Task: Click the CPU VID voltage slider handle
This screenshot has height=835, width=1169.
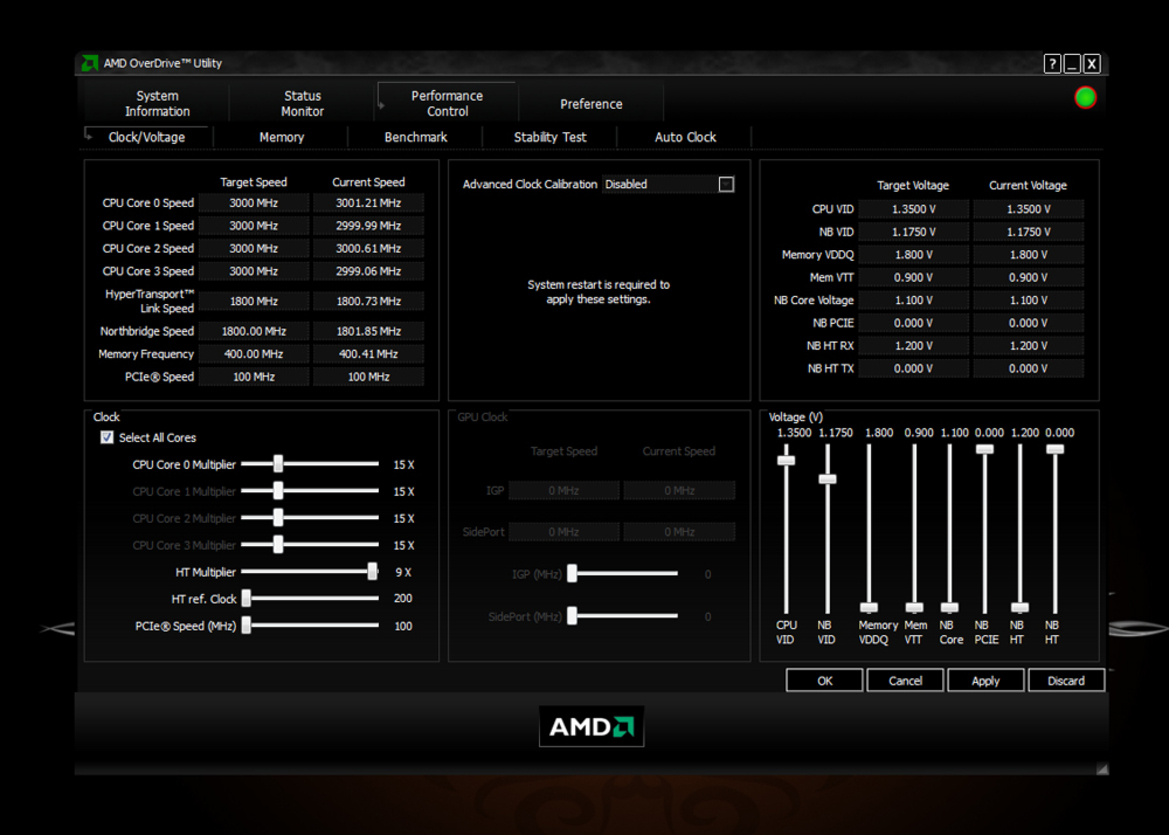Action: click(x=786, y=461)
